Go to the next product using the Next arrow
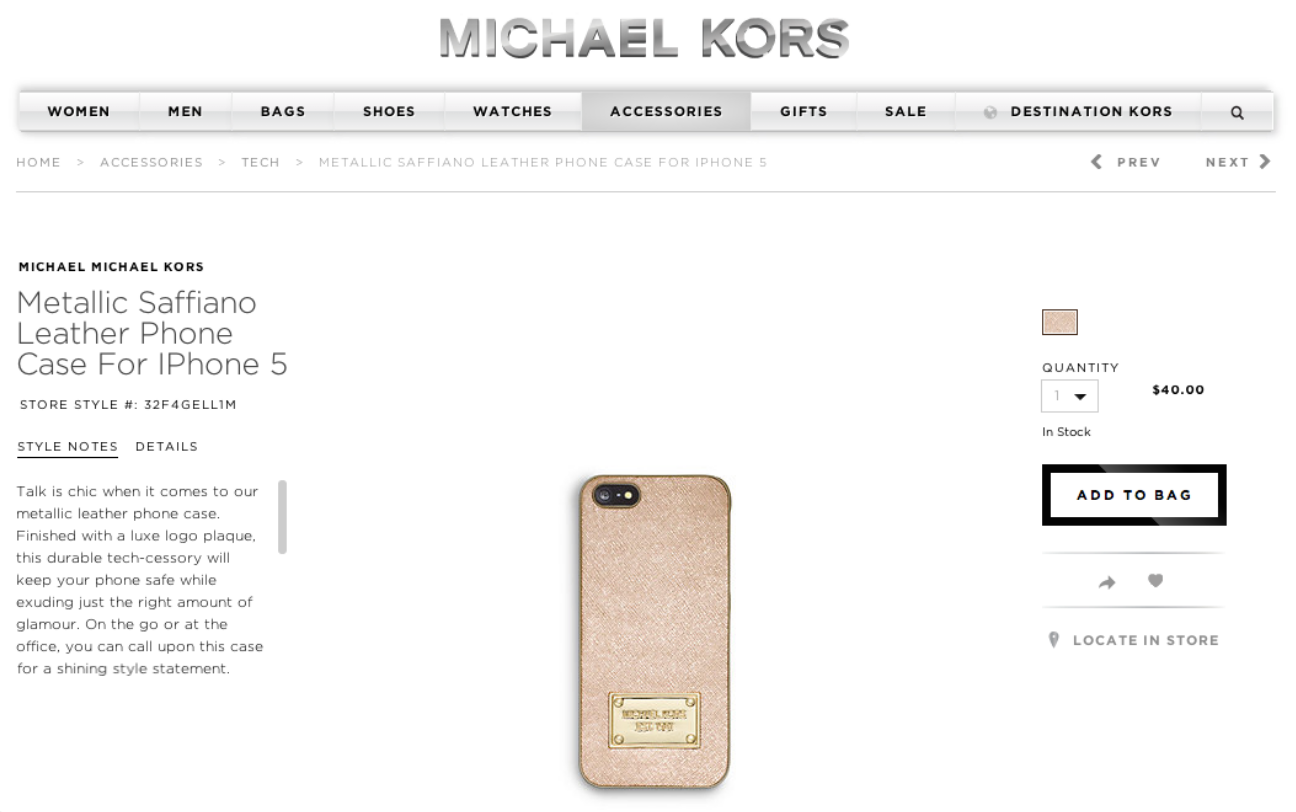Screen dimensions: 1296x812 (x=1266, y=161)
